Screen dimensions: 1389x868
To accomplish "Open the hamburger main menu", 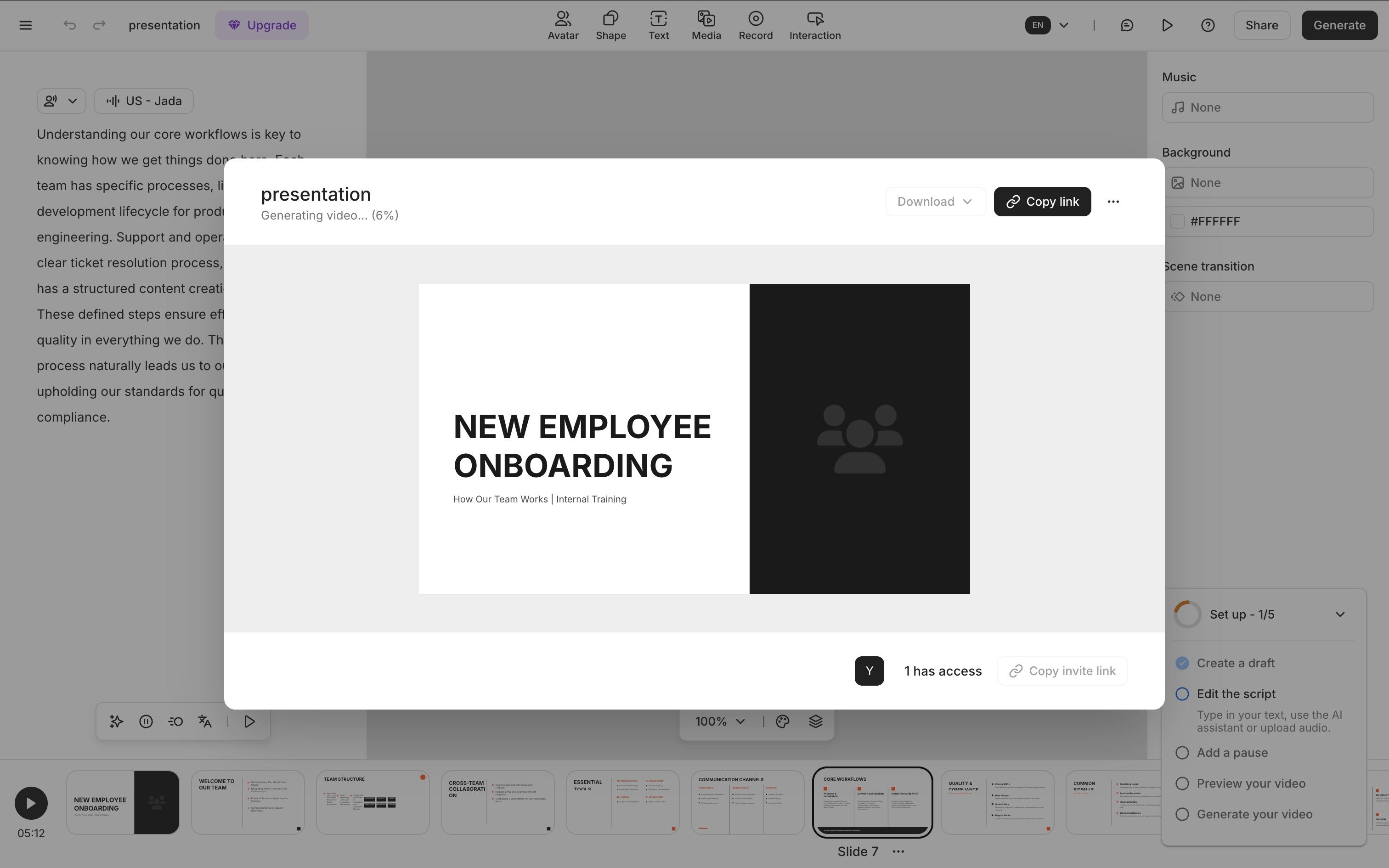I will click(25, 25).
